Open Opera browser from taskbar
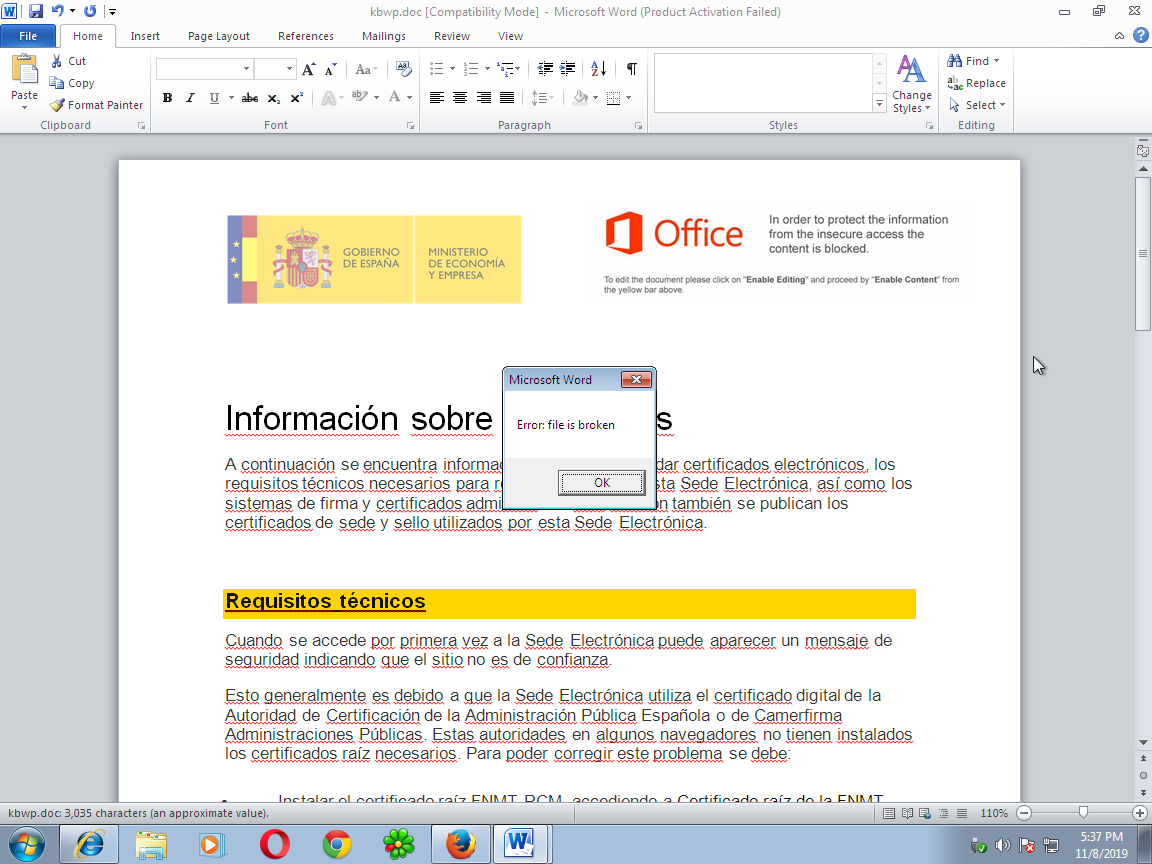The image size is (1152, 864). point(274,845)
